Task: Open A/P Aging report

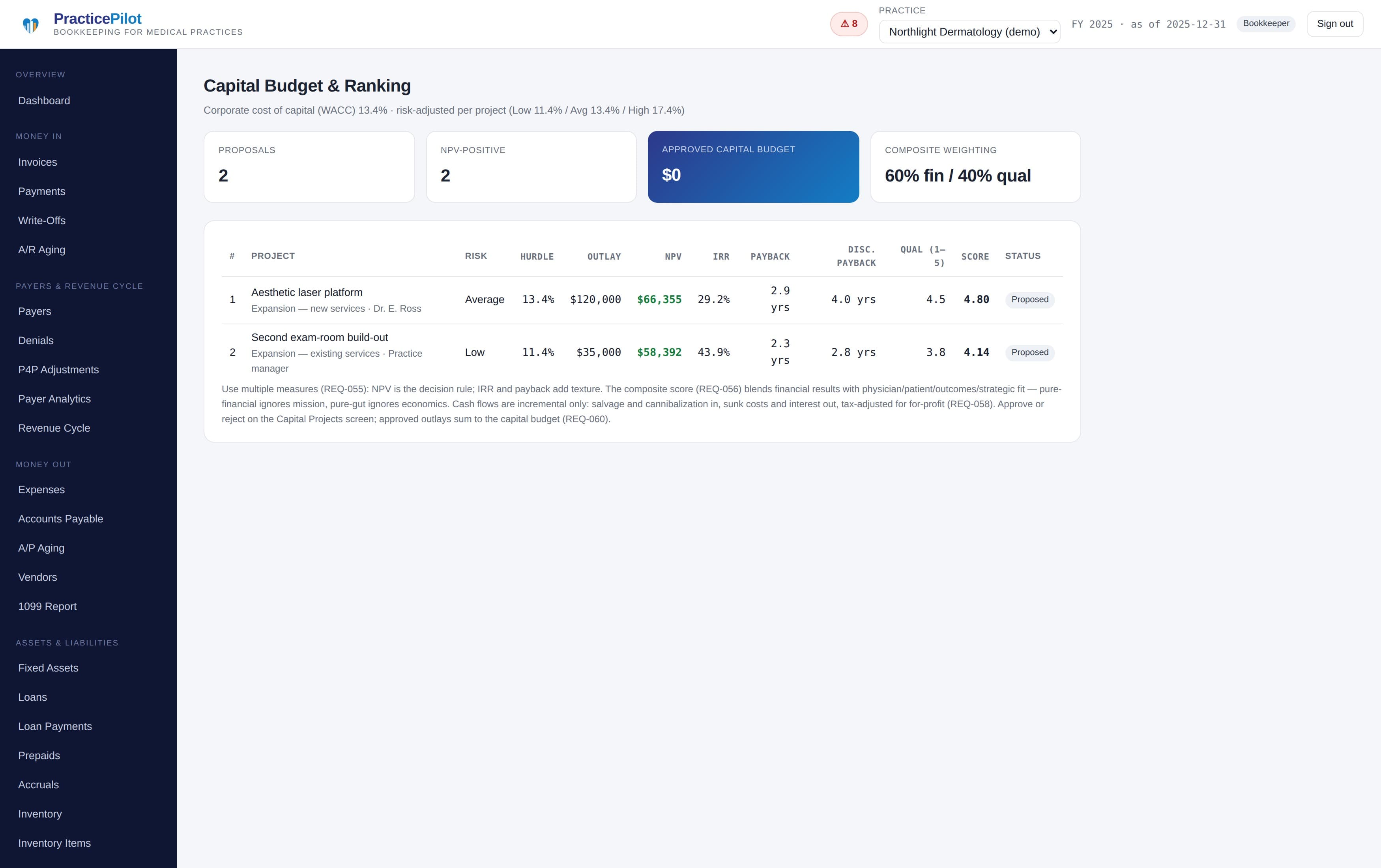Action: [x=41, y=548]
